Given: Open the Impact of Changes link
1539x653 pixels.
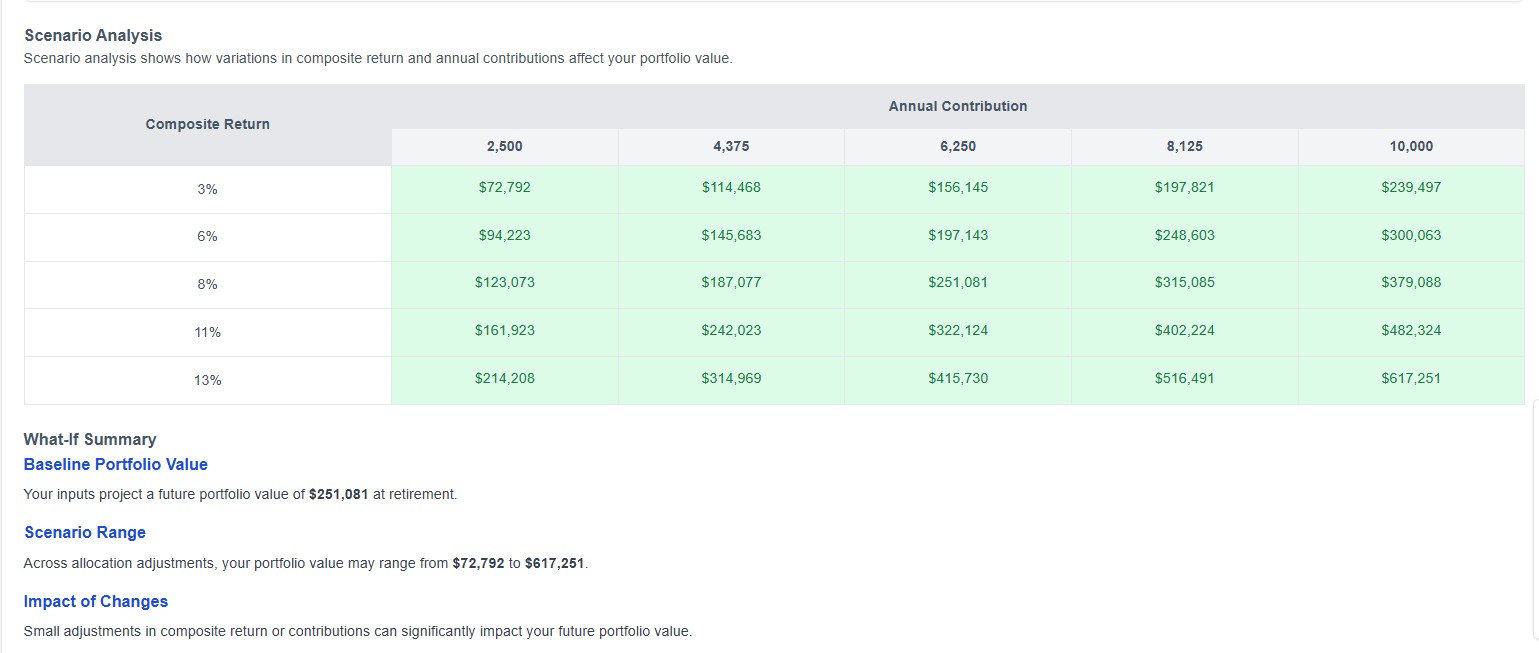Looking at the screenshot, I should 95,601.
